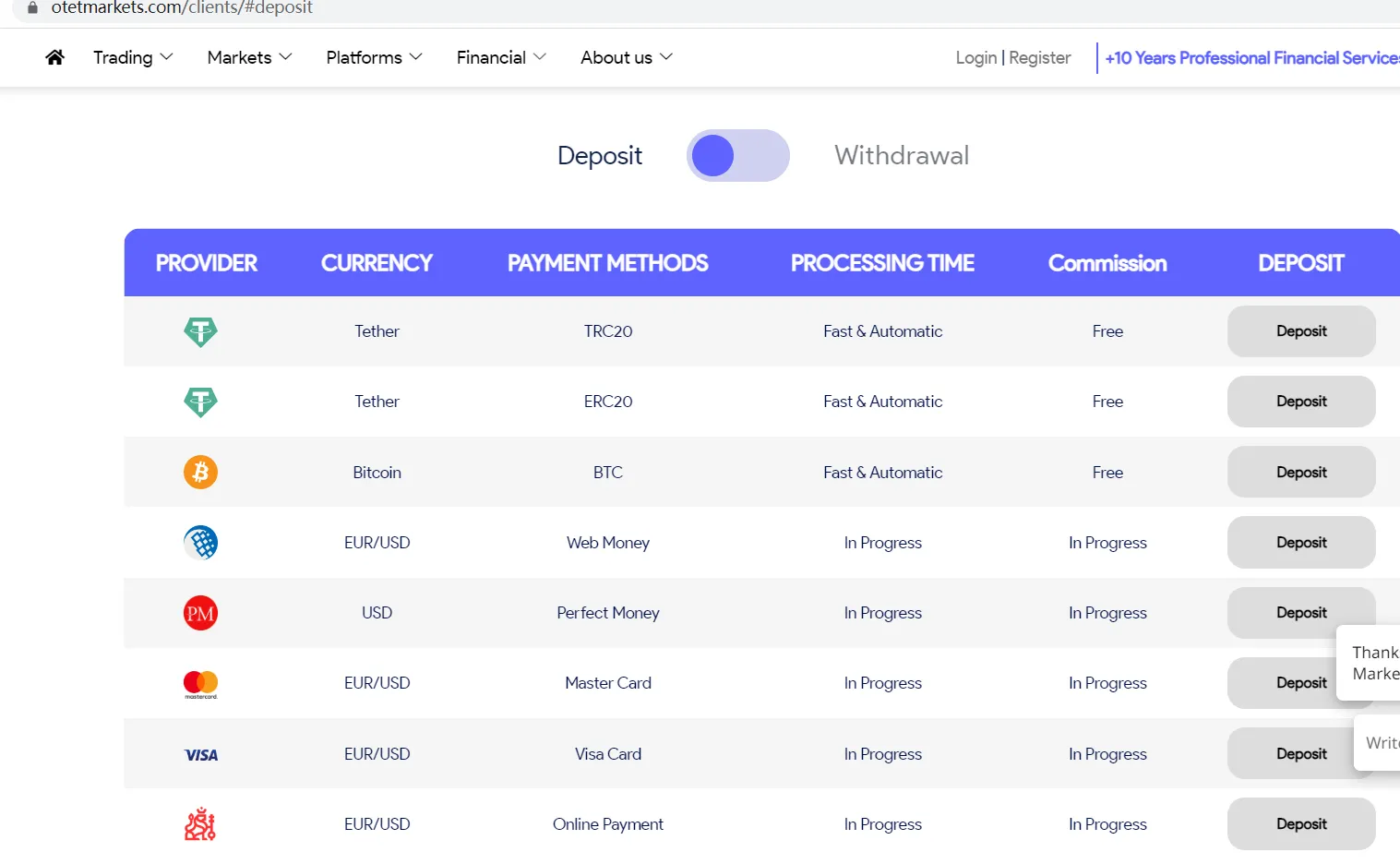Click the Commission column header
This screenshot has width=1400, height=864.
pos(1107,263)
